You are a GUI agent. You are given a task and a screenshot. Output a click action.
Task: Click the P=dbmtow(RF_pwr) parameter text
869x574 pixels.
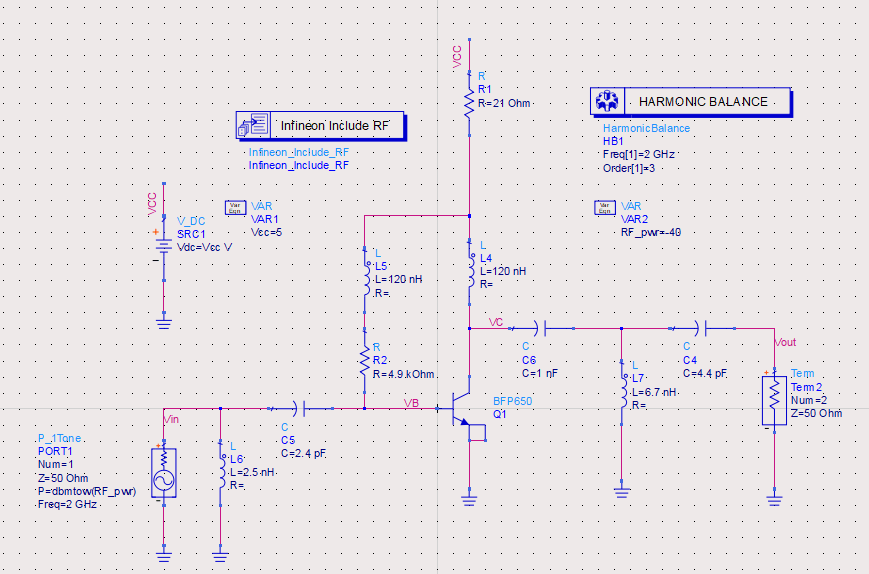tap(86, 491)
